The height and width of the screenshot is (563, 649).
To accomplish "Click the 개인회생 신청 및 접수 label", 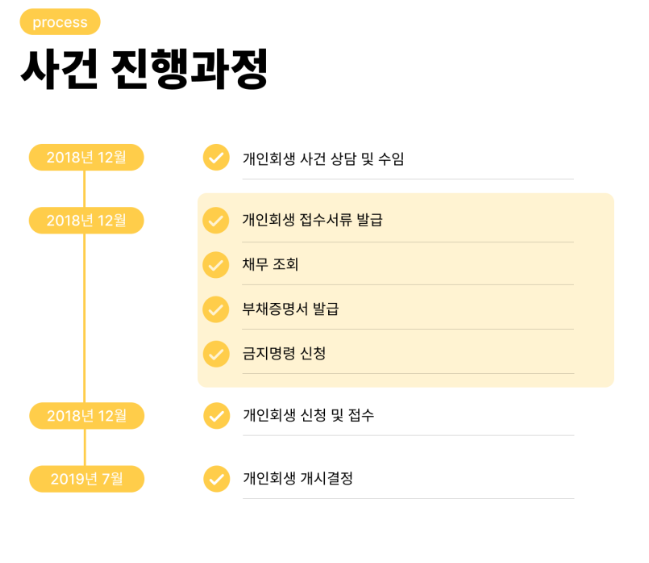I will pos(308,415).
